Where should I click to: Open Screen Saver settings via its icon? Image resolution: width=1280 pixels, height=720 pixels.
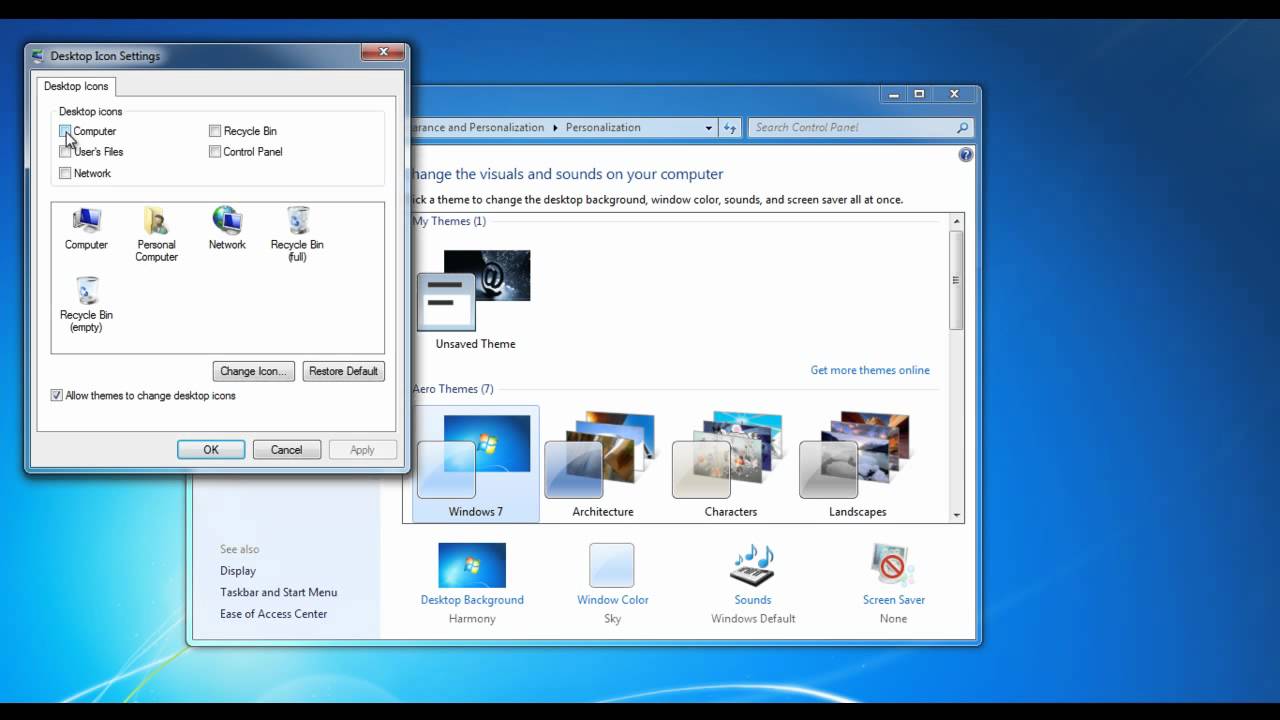[892, 564]
